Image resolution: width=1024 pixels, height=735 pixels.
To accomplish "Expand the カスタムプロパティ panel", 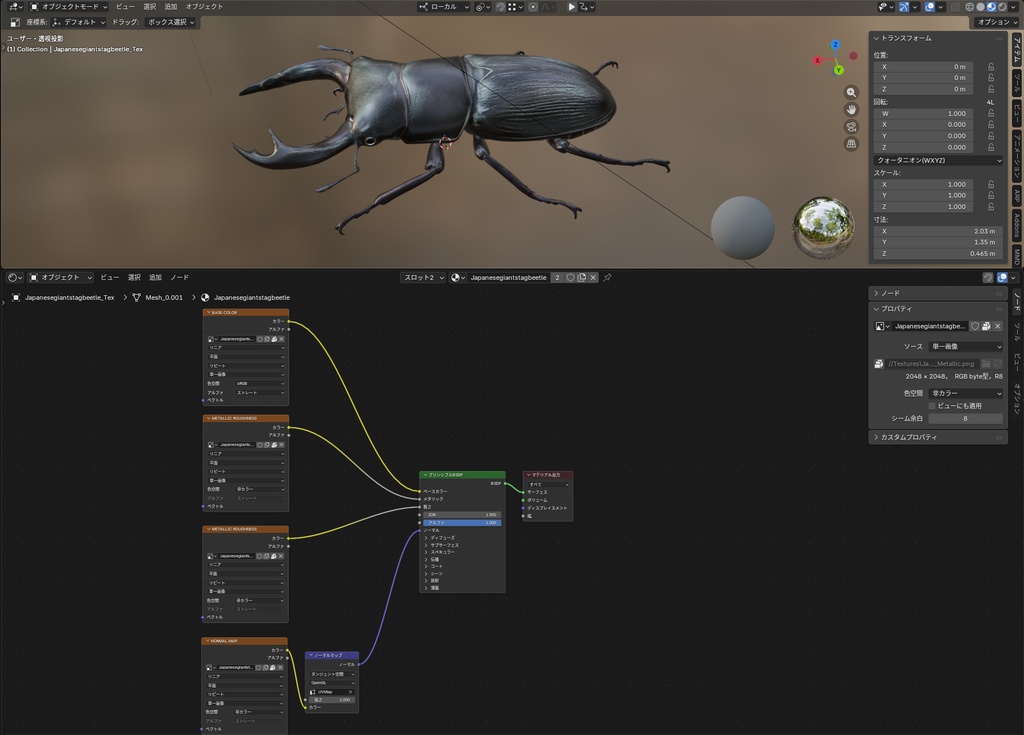I will click(x=937, y=437).
